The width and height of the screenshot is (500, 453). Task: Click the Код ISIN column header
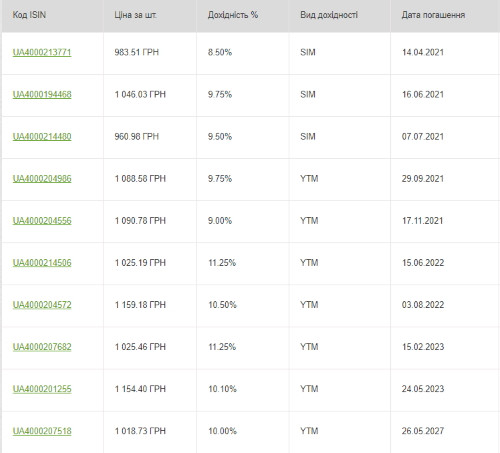coord(53,15)
